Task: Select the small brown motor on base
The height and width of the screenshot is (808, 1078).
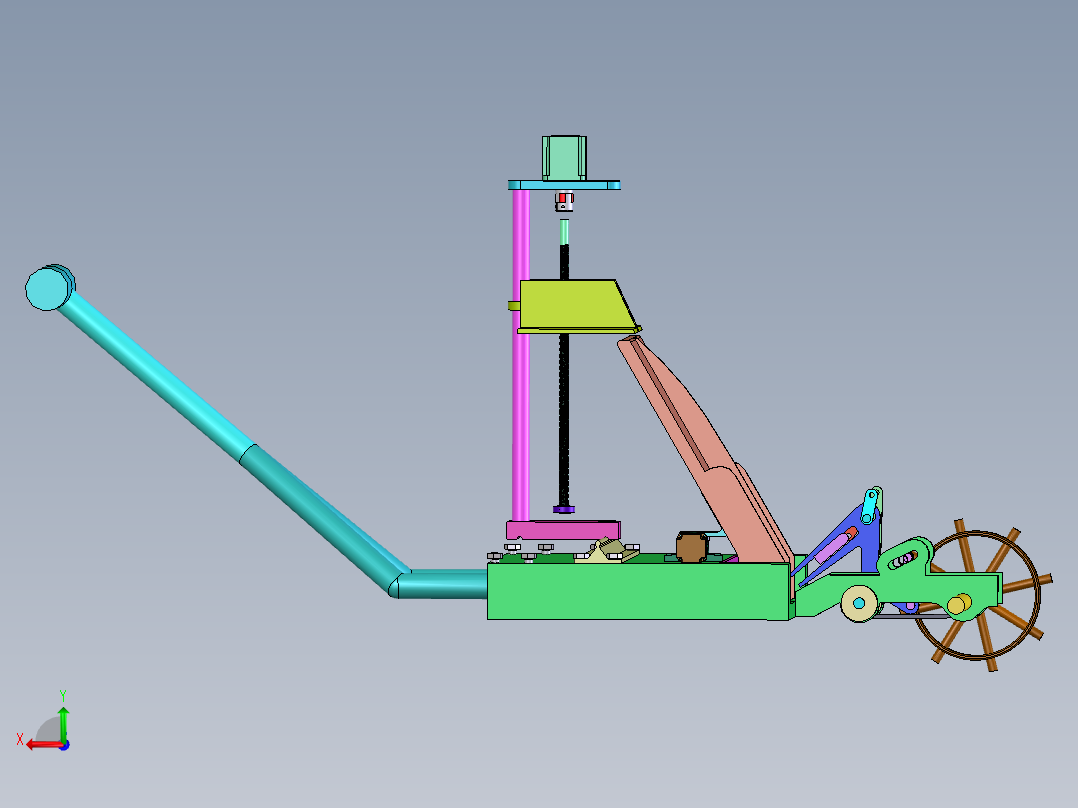Action: tap(692, 547)
